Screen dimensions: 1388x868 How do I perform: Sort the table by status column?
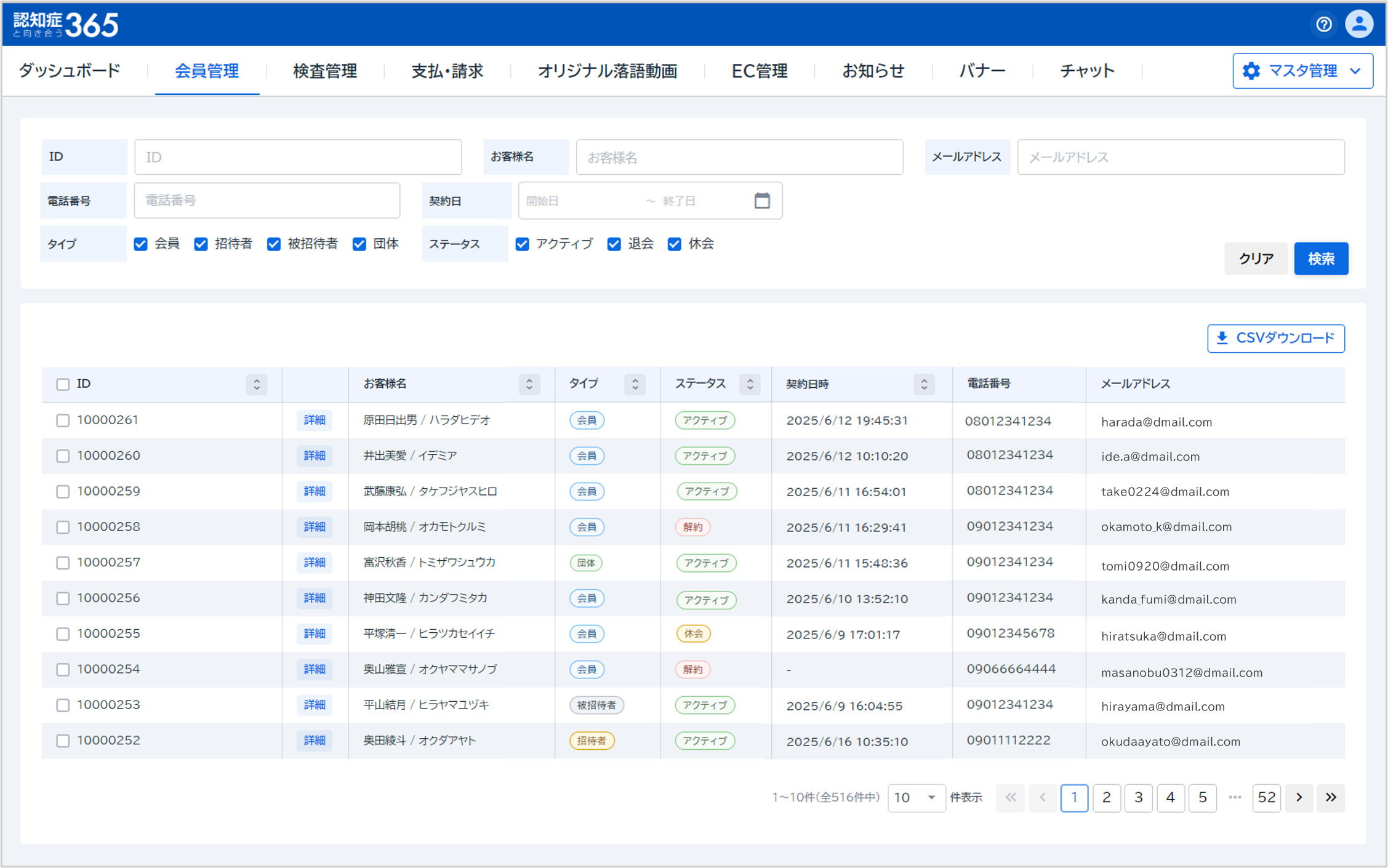click(x=750, y=384)
